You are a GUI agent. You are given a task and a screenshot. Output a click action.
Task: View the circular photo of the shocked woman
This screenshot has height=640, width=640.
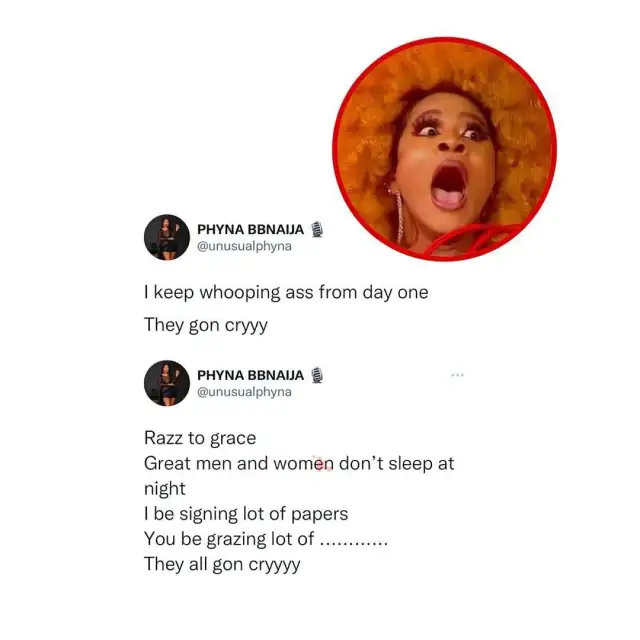(444, 149)
